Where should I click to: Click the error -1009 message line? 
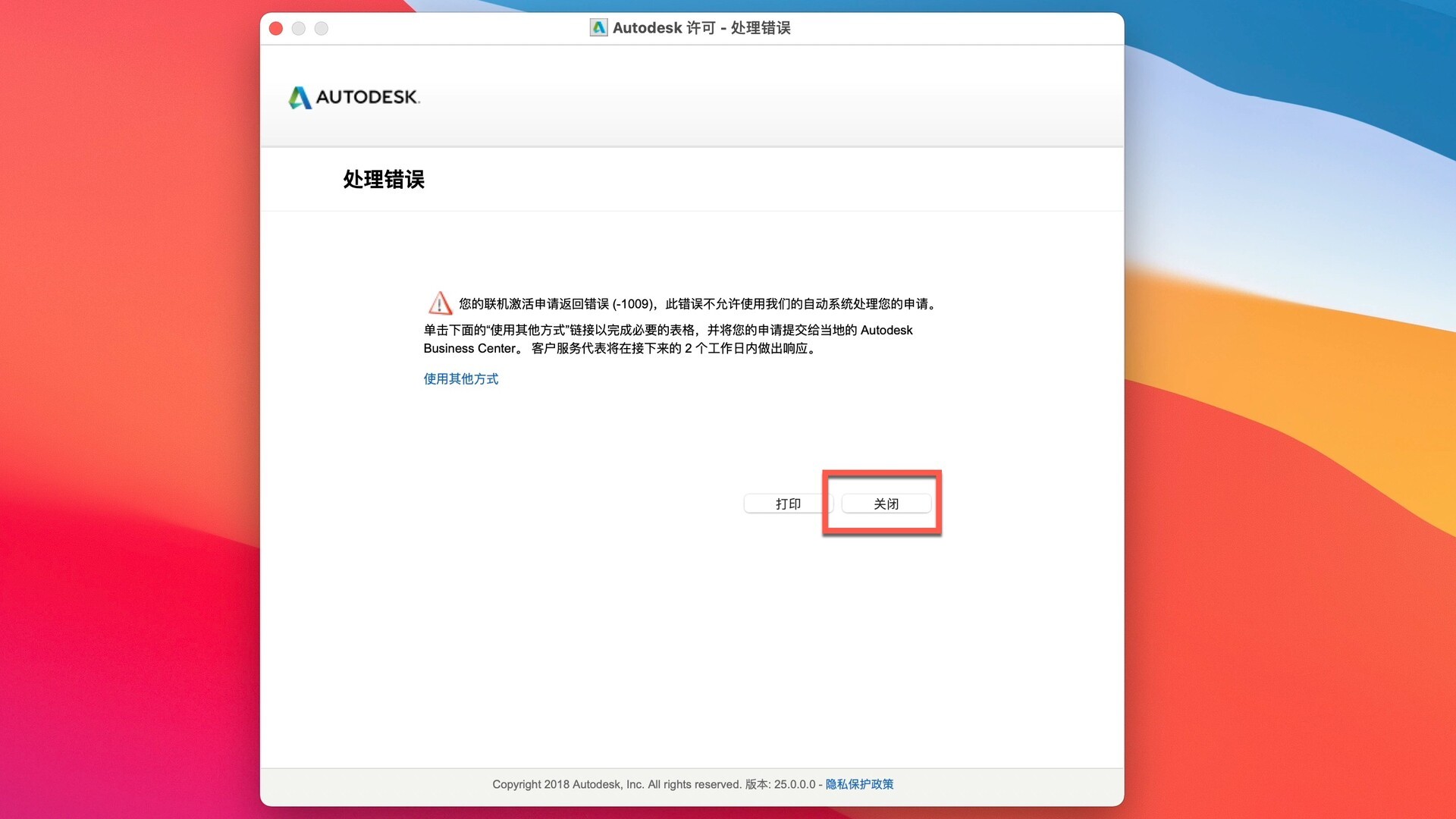click(698, 304)
